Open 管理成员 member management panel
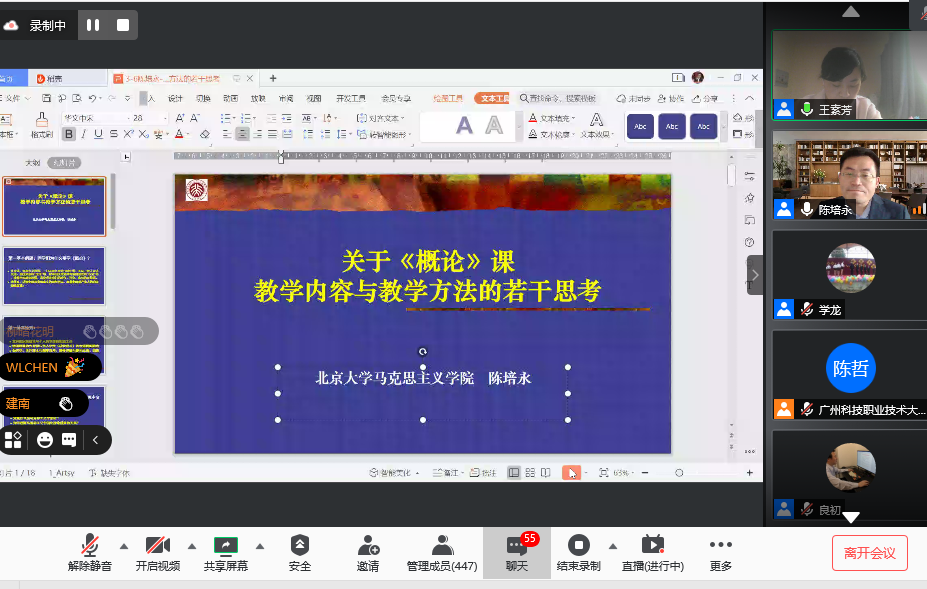Viewport: 927px width, 589px height. click(x=441, y=545)
